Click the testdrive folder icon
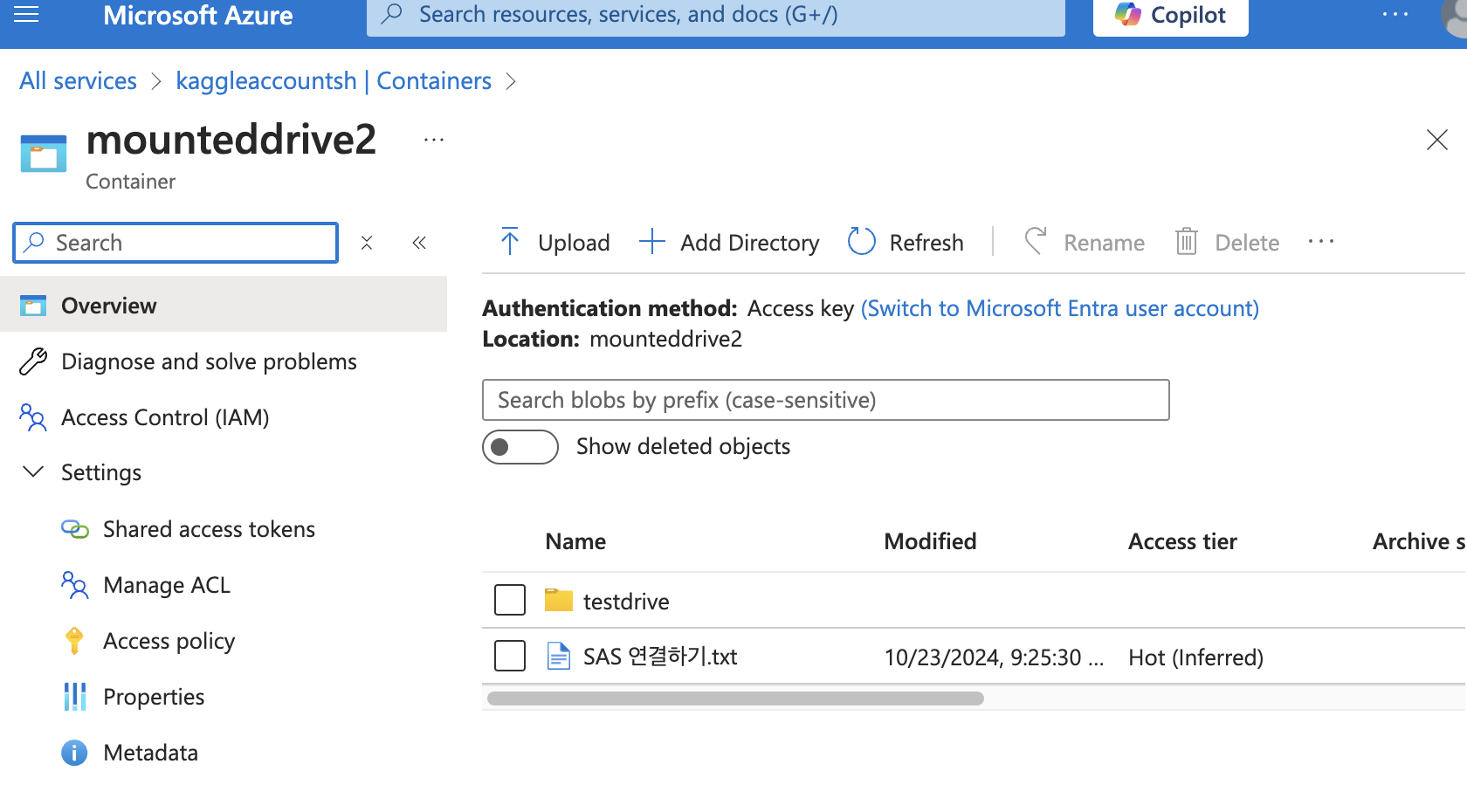The width and height of the screenshot is (1467, 812). click(x=559, y=601)
